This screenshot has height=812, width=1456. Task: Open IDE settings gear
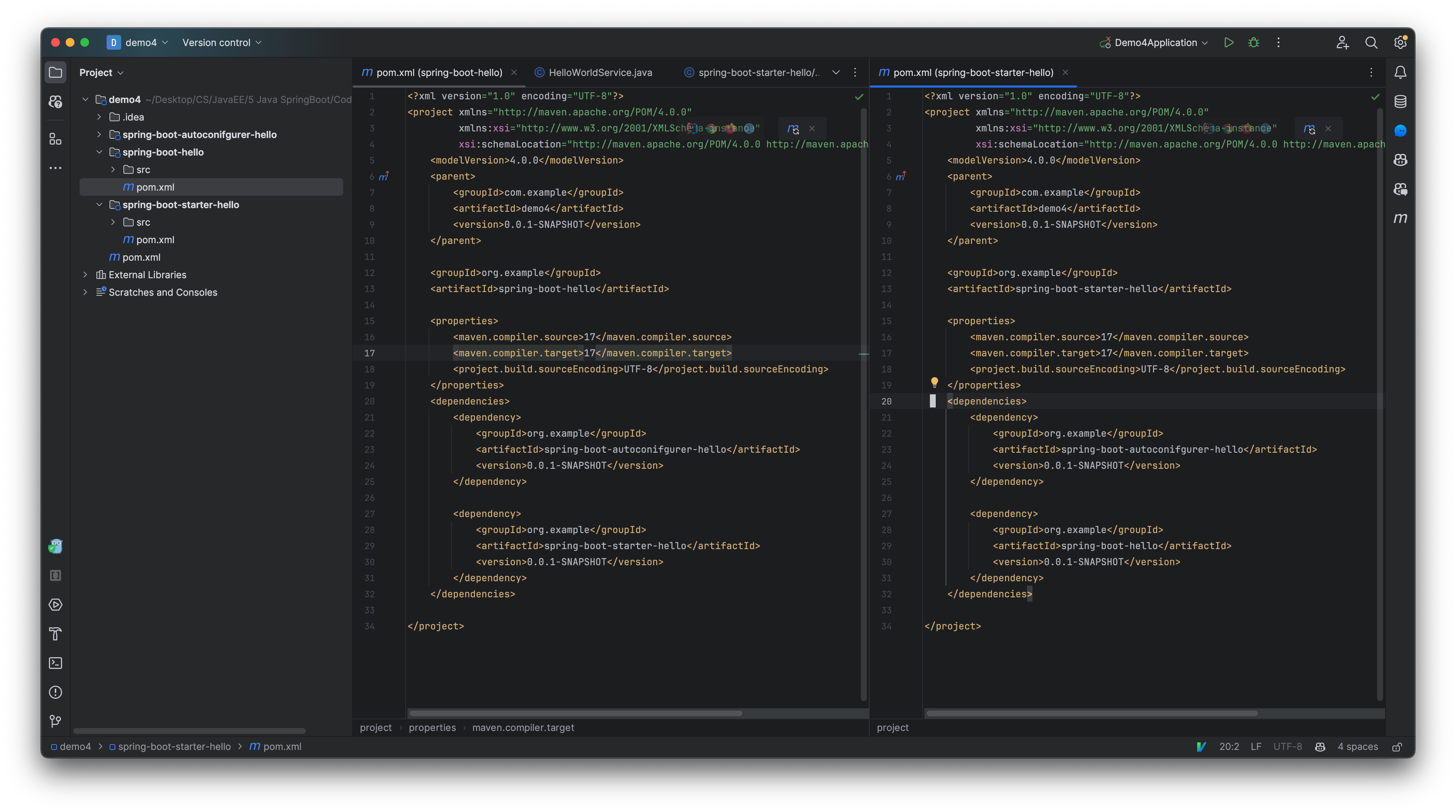coord(1400,42)
